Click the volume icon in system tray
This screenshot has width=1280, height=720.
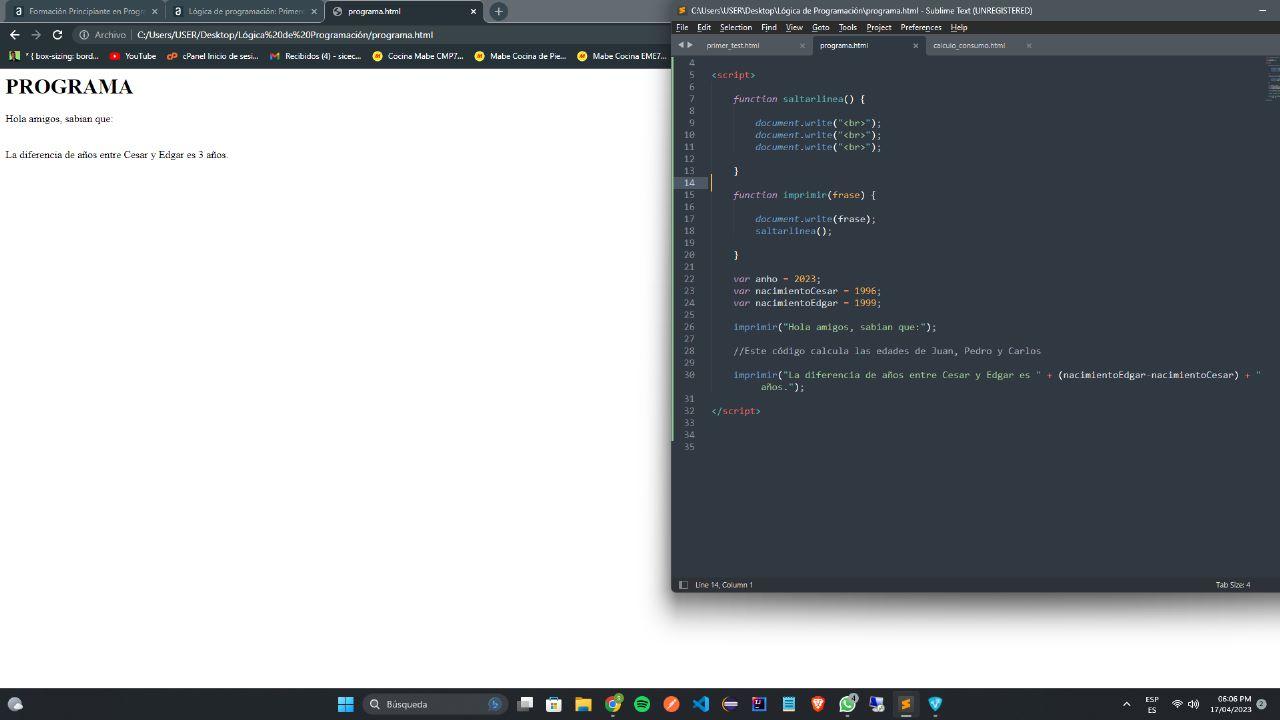(1193, 704)
